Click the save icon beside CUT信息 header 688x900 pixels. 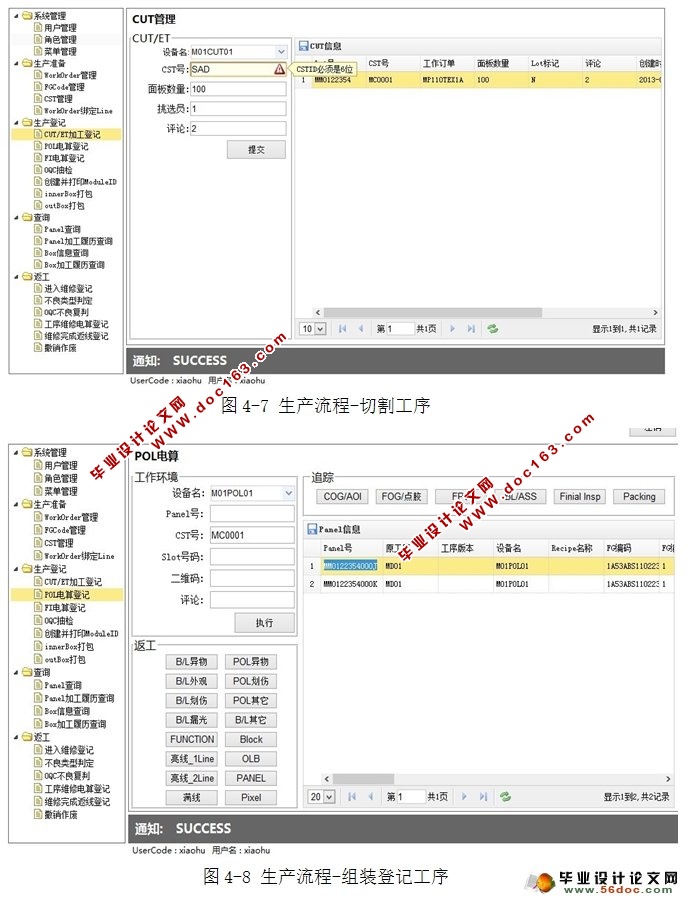(304, 46)
